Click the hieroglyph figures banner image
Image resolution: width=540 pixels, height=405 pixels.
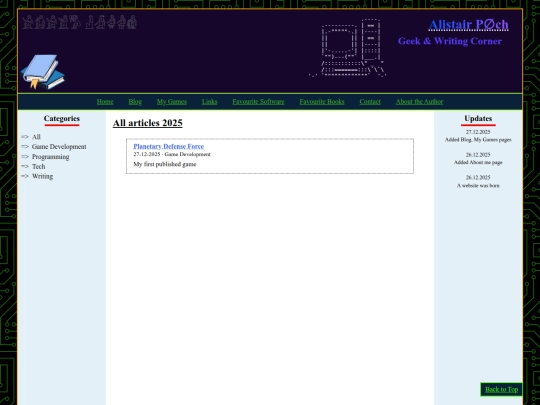click(80, 22)
